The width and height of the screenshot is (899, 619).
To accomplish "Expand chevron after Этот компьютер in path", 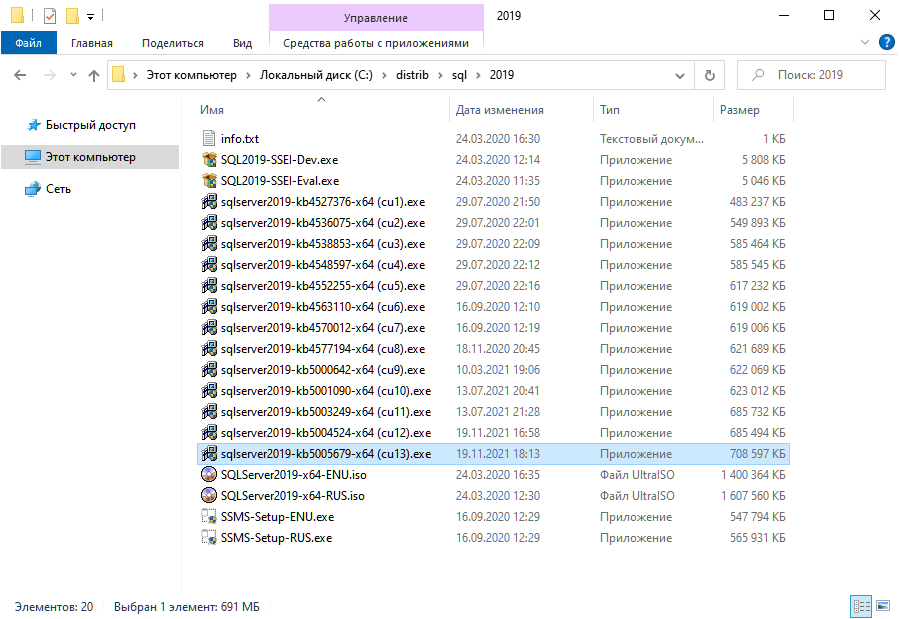I will coord(248,75).
